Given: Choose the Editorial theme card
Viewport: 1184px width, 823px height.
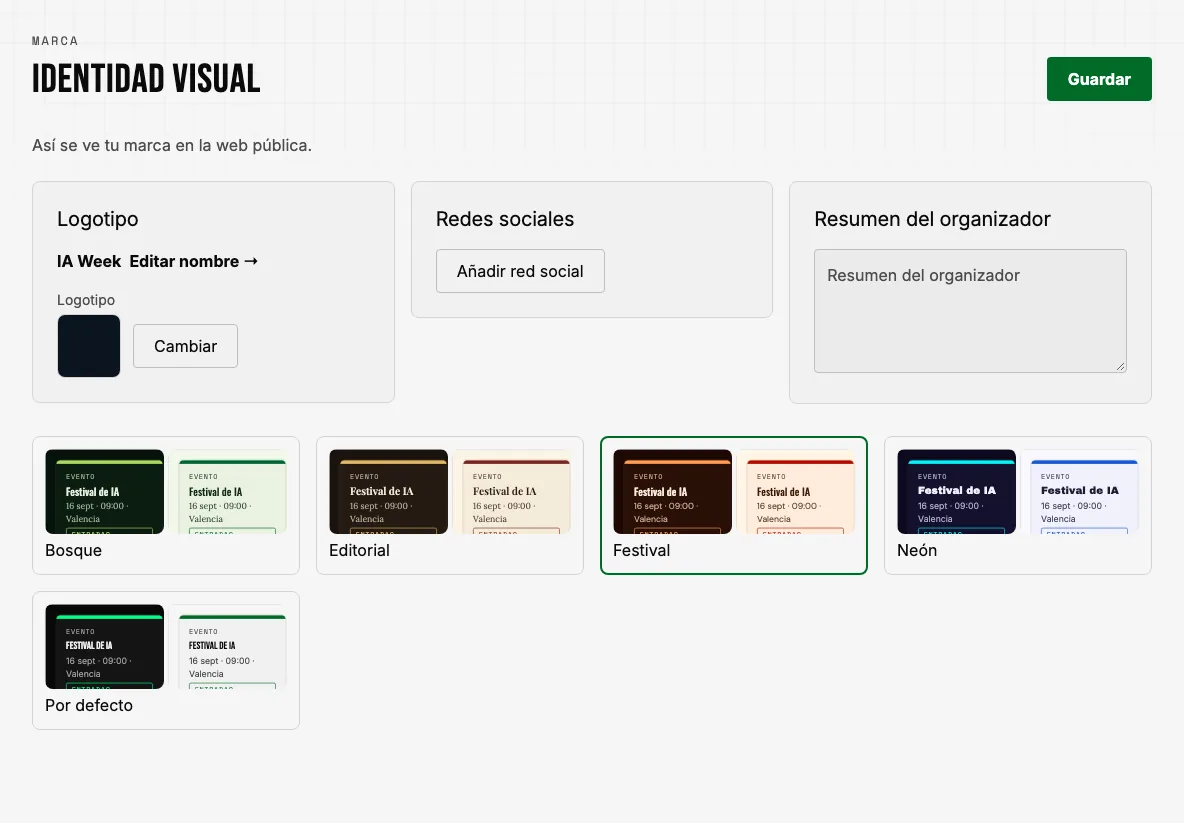Looking at the screenshot, I should [450, 505].
